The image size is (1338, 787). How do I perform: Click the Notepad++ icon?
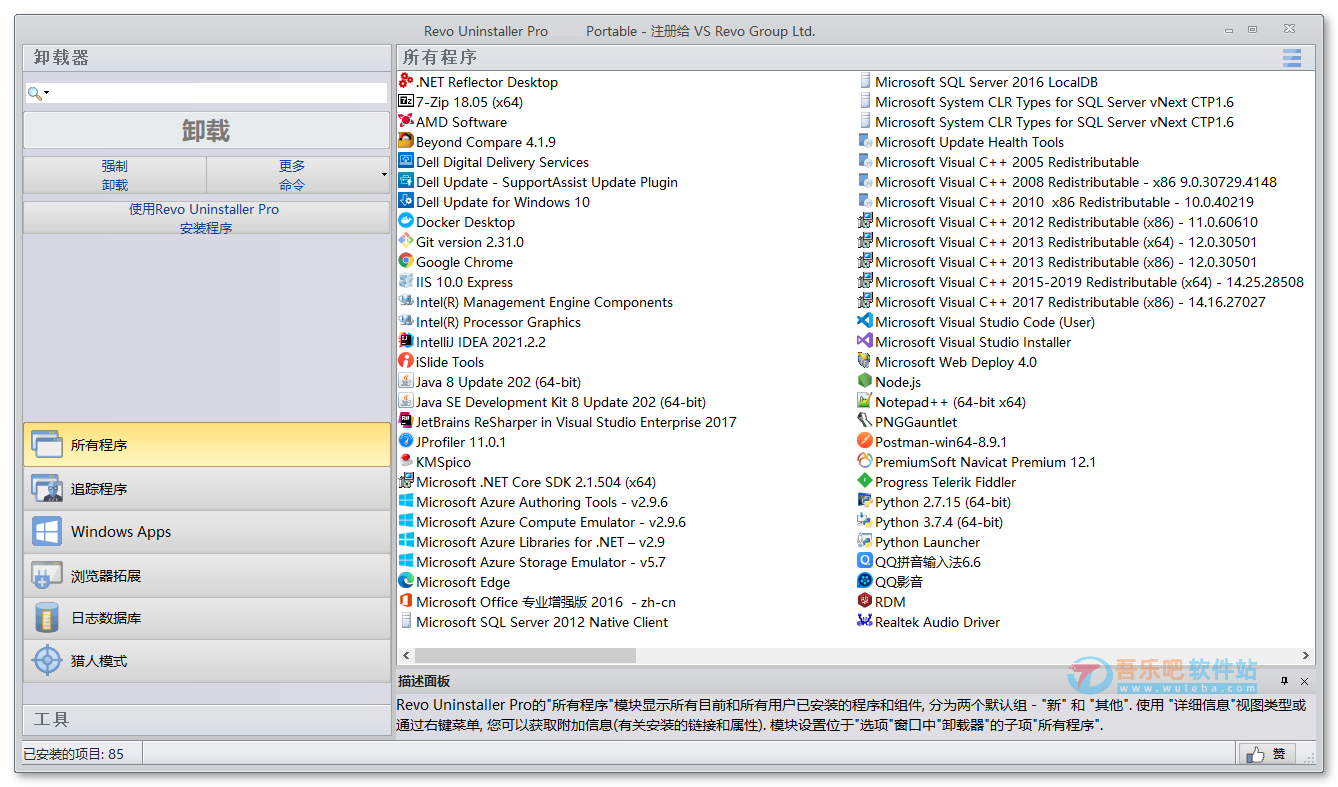(x=865, y=402)
